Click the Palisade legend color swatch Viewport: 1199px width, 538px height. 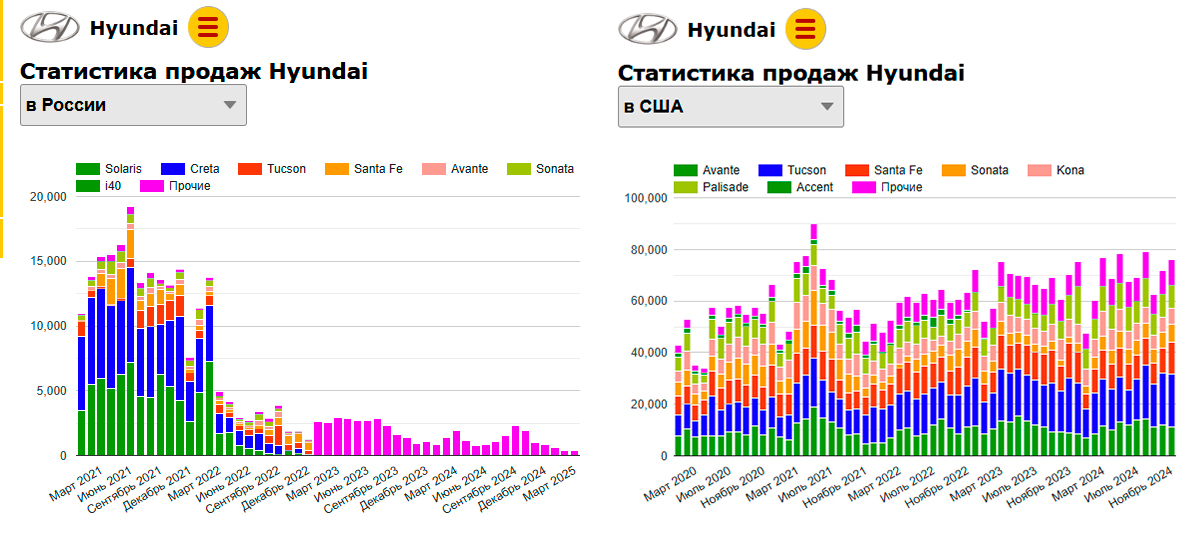click(x=686, y=186)
